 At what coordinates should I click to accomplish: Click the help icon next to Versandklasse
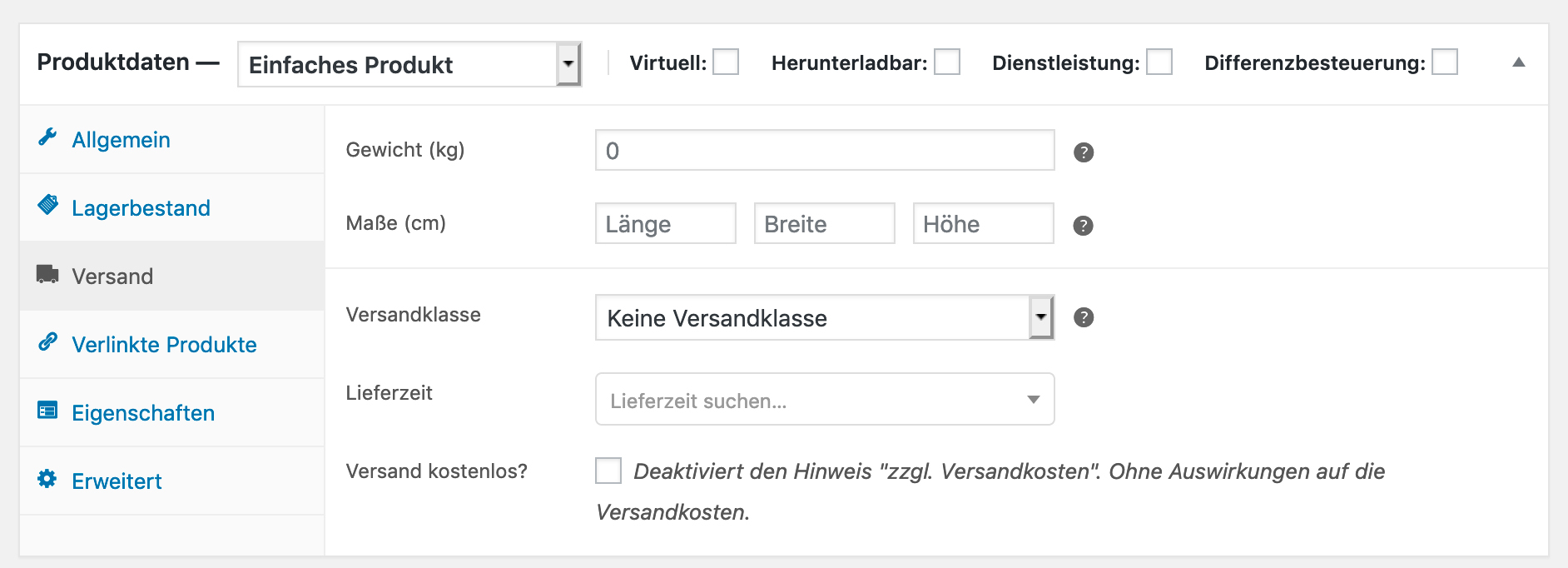point(1084,317)
